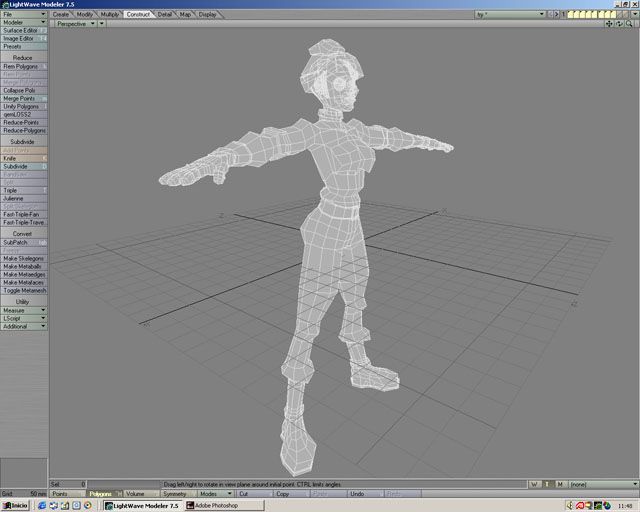Click Collapse Polys button
The image size is (640, 512).
24,91
